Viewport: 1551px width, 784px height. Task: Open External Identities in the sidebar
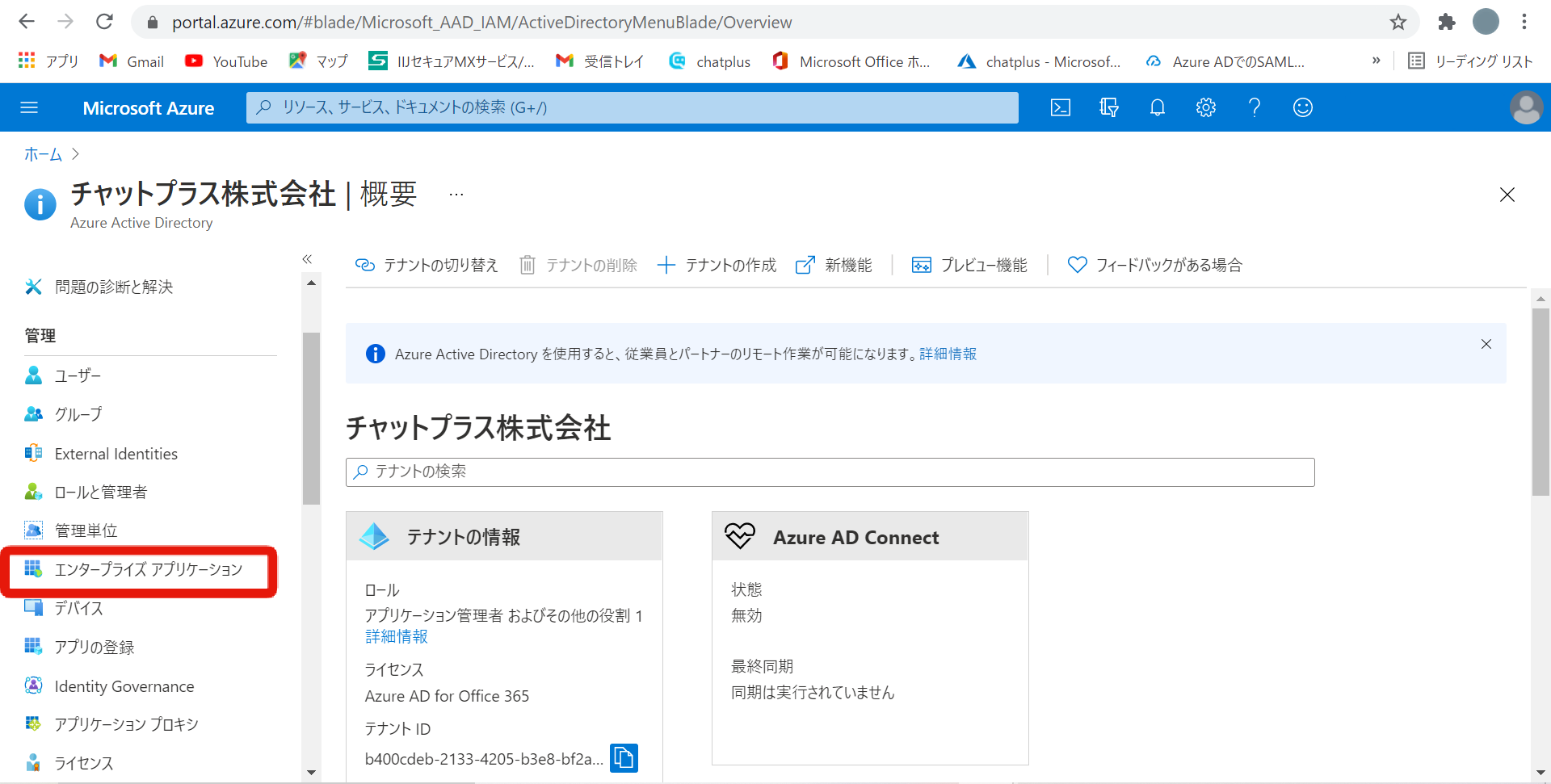(101, 454)
